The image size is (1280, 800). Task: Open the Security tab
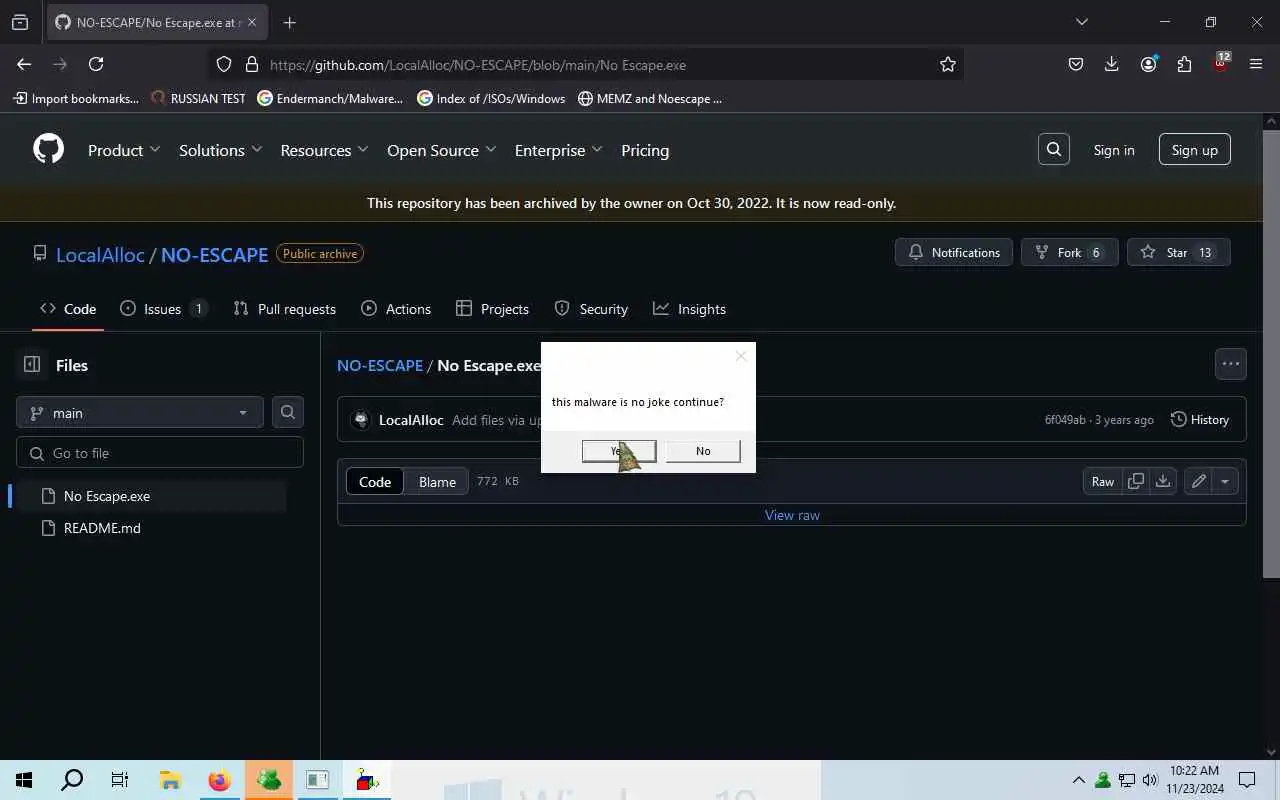(x=591, y=309)
